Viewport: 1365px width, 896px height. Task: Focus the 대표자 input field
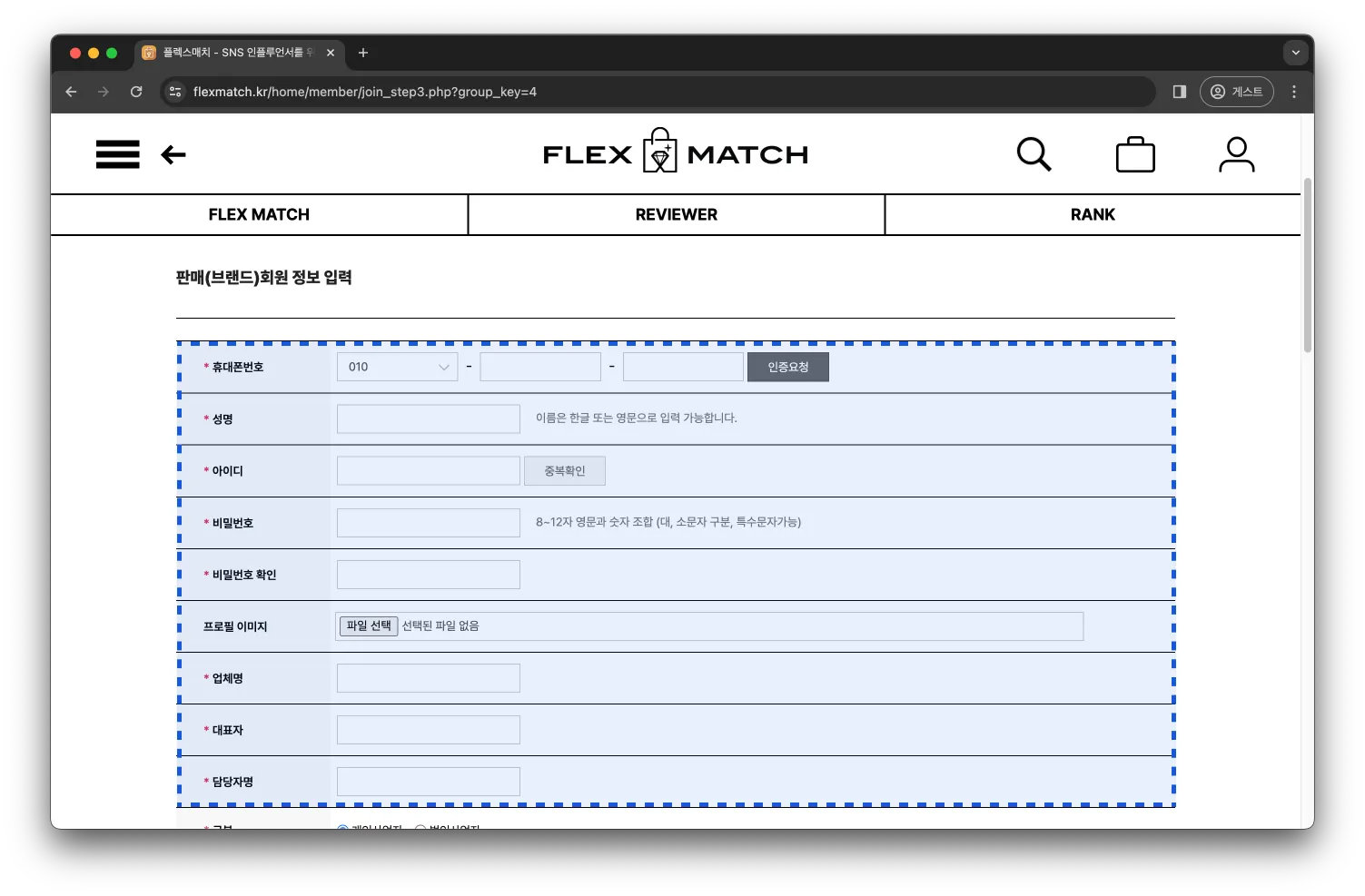tap(429, 730)
